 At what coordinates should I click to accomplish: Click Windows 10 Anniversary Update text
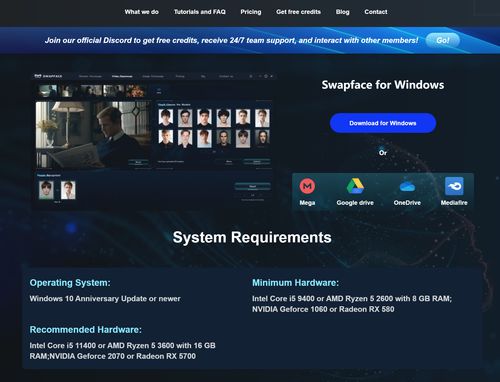tap(105, 299)
